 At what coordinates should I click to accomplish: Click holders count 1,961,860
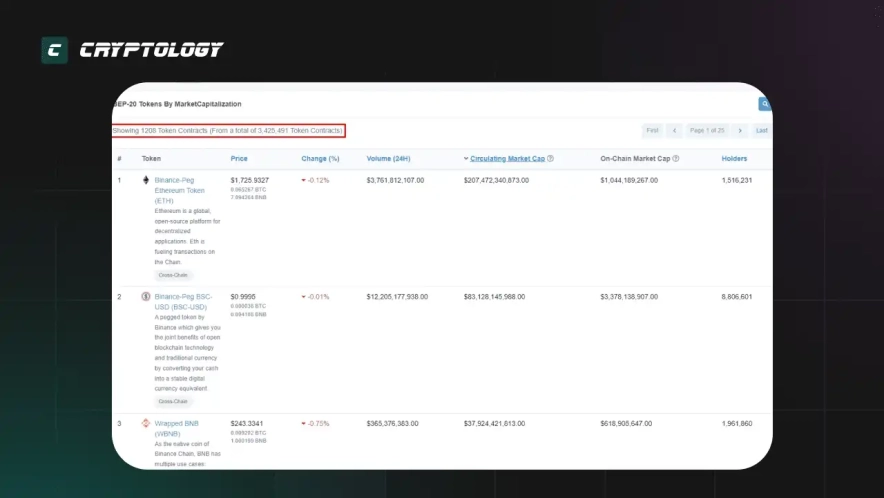(x=737, y=423)
